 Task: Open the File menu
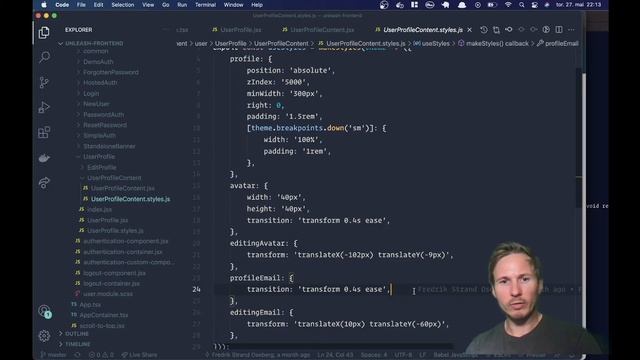pyautogui.click(x=81, y=5)
